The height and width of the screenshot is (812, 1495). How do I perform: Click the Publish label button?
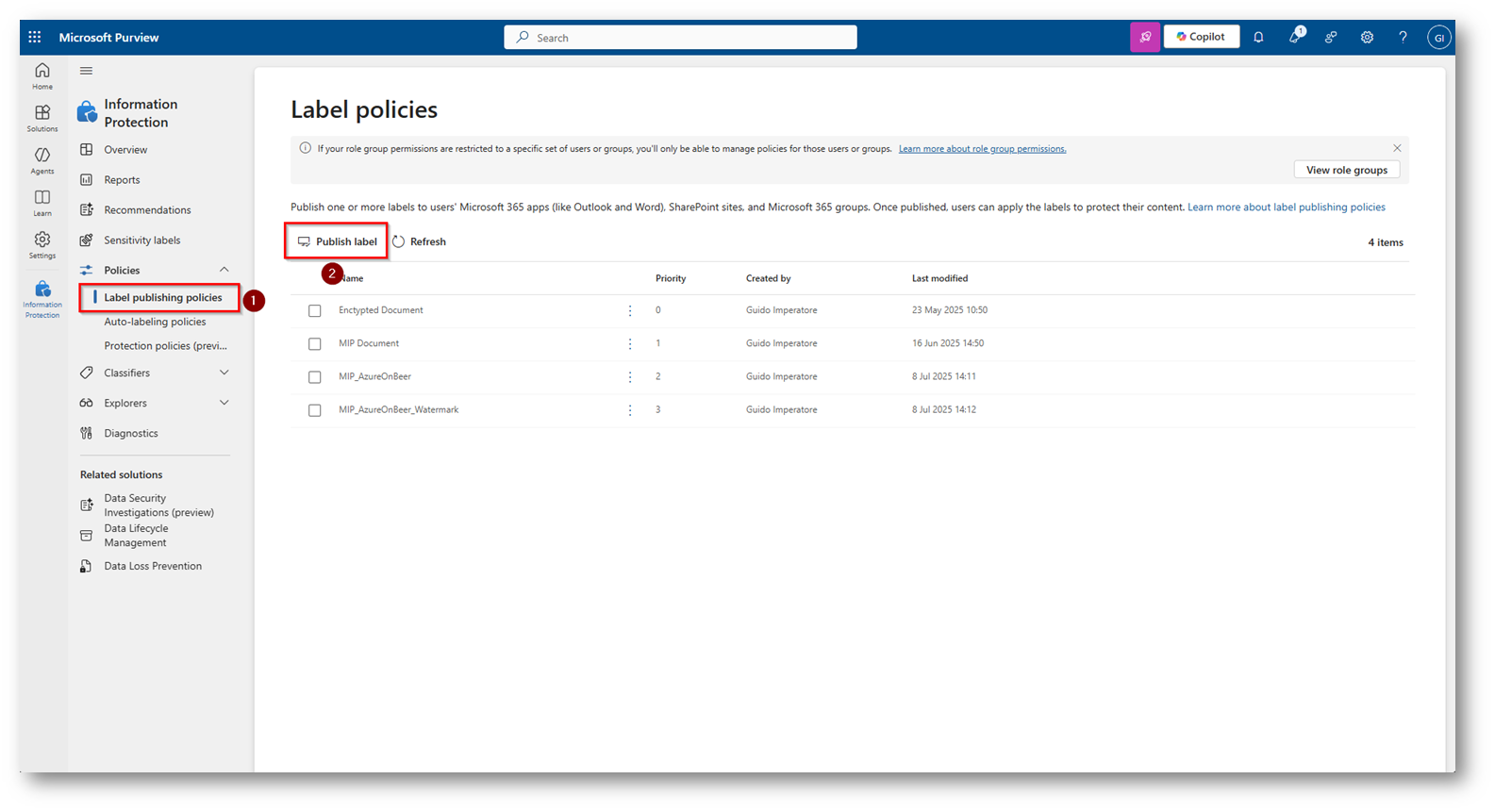[x=338, y=242]
